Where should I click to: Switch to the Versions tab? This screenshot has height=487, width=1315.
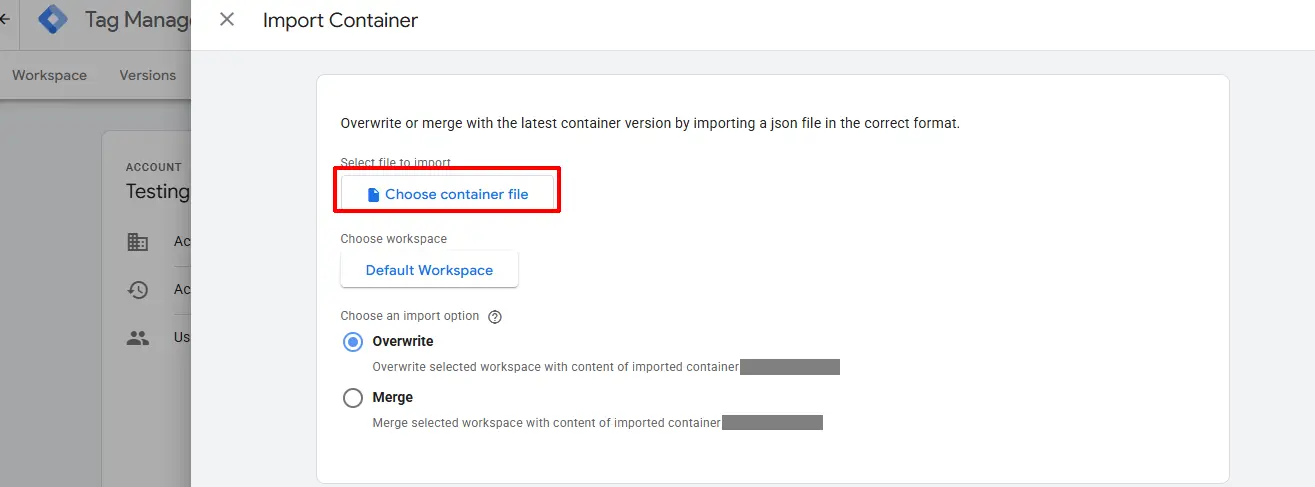point(148,75)
